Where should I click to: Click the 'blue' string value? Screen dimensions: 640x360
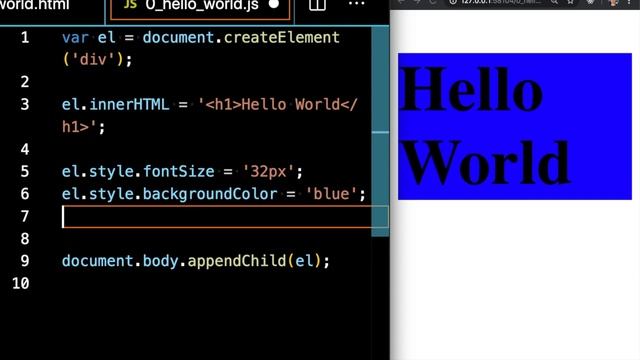coord(331,194)
